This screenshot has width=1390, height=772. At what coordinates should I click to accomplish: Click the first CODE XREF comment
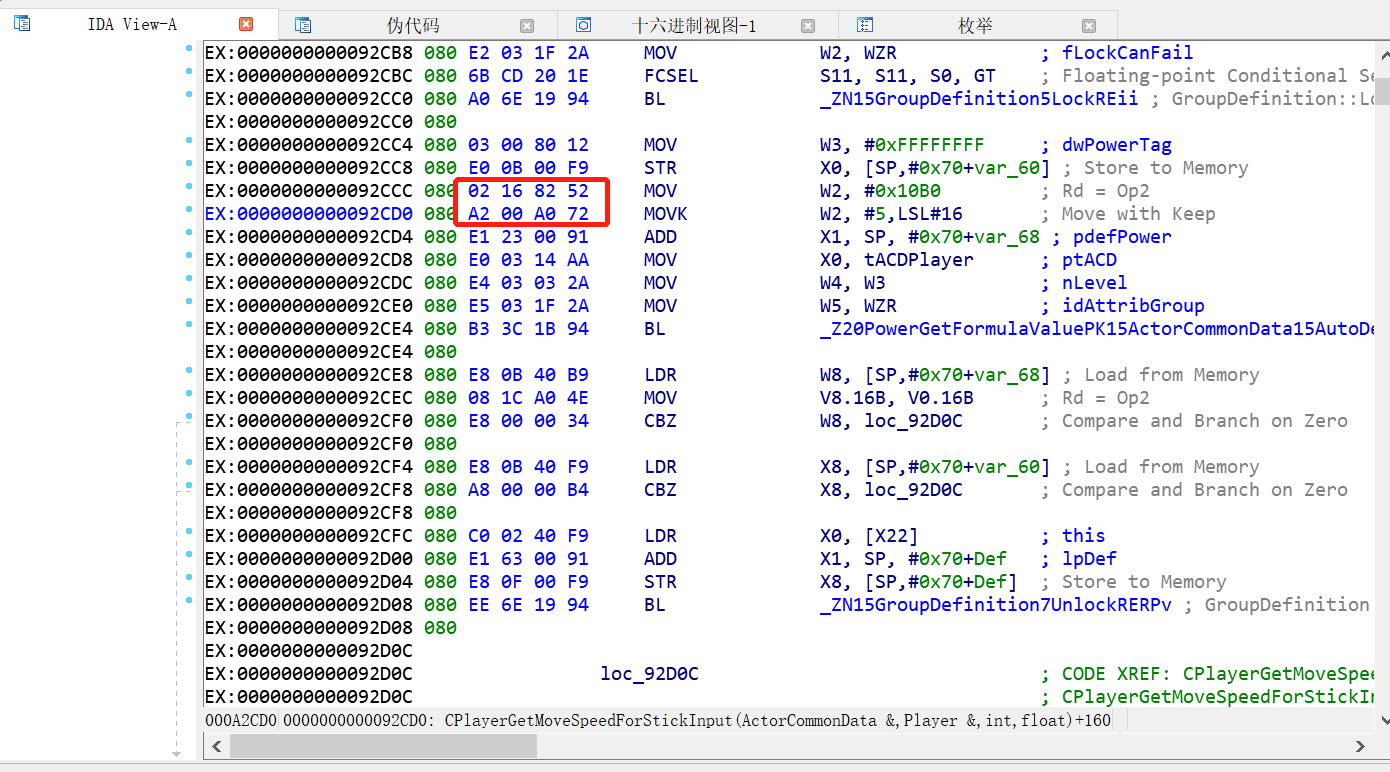1210,674
